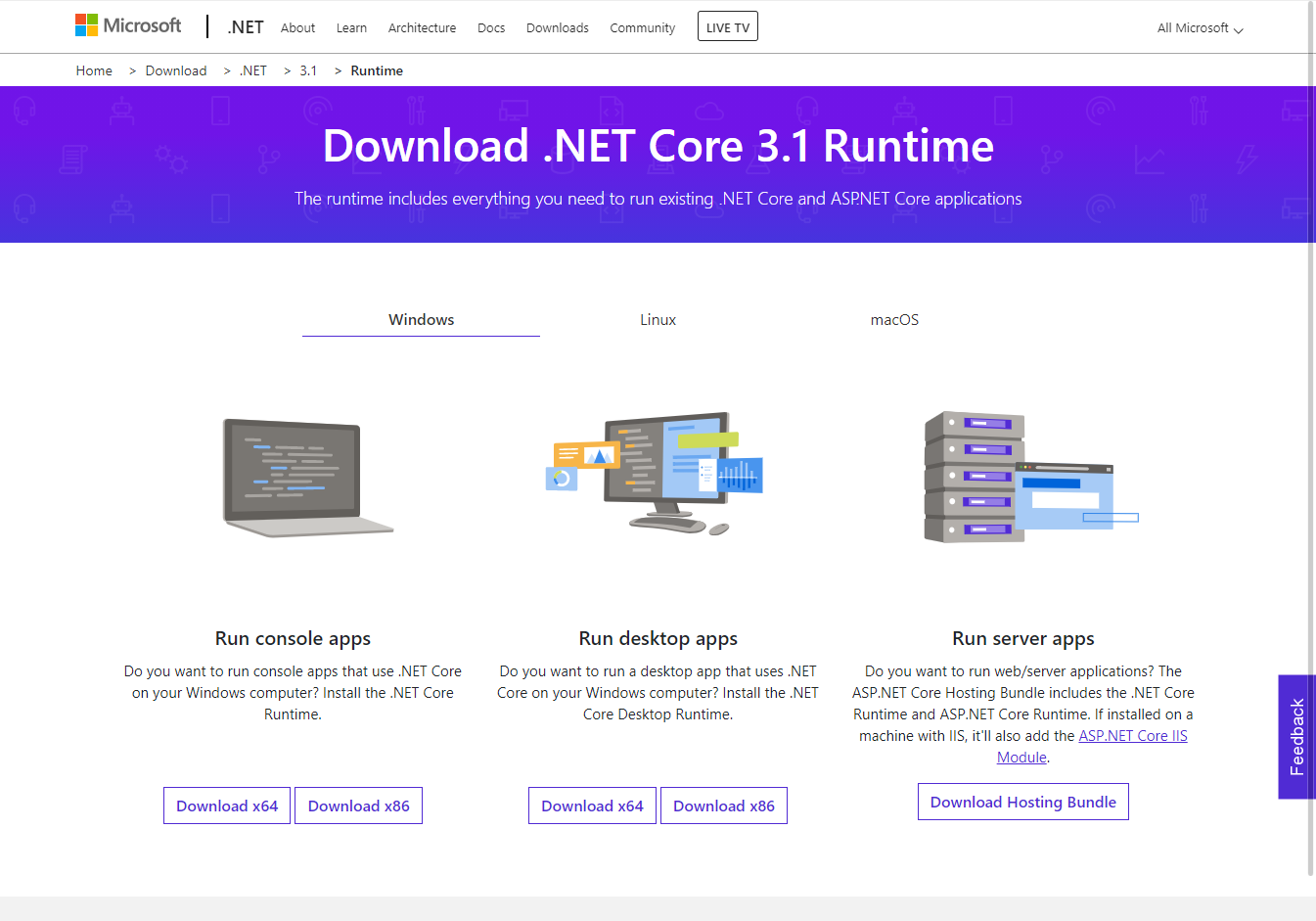
Task: Click the Download breadcrumb link
Action: [x=176, y=70]
